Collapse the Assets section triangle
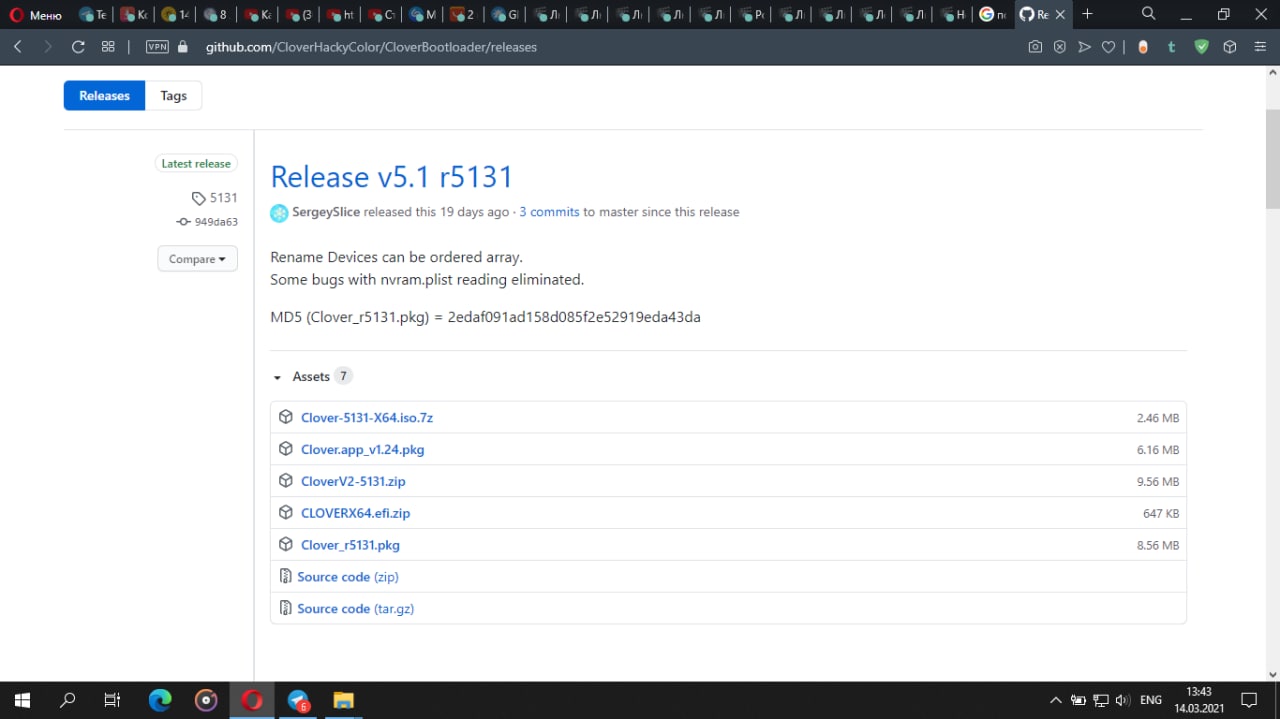 (277, 377)
